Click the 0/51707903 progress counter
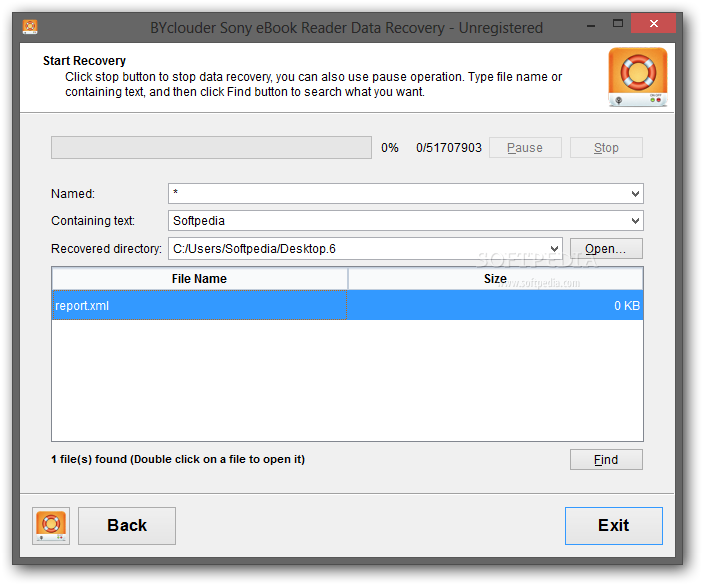Viewport: 703px width, 585px height. (x=449, y=147)
